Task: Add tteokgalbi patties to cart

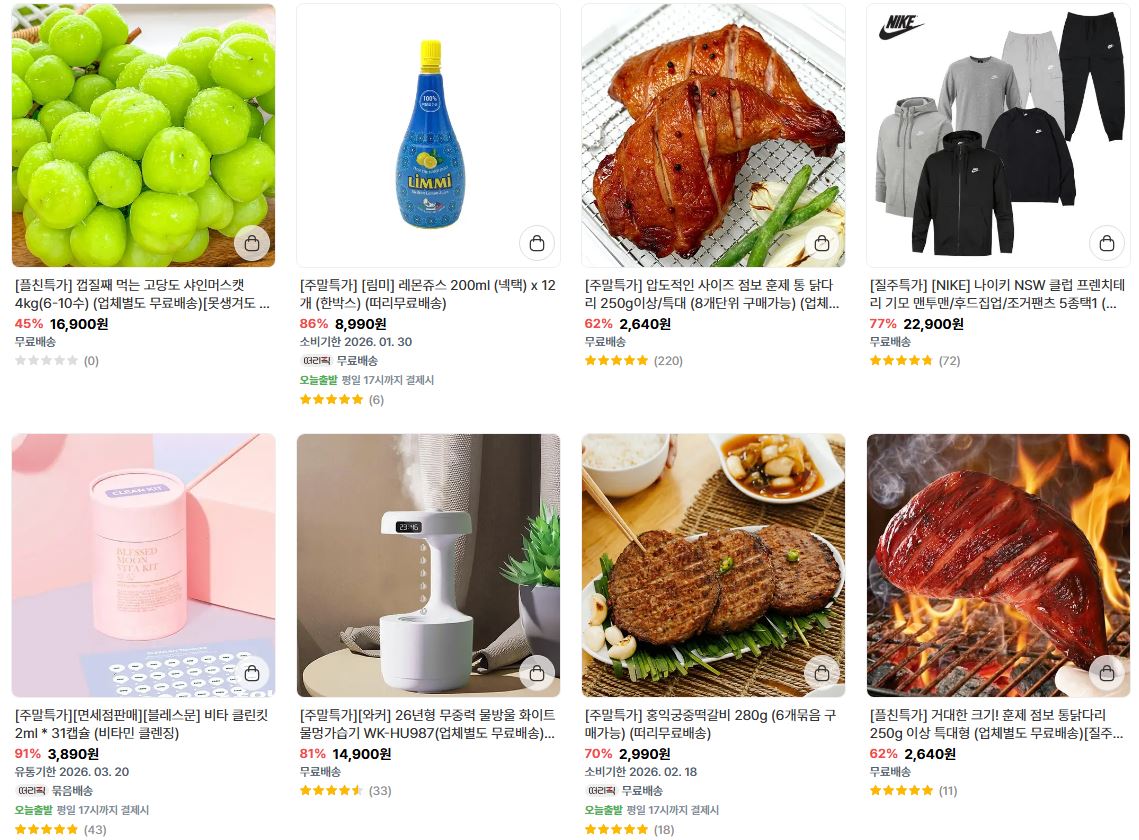Action: (822, 674)
